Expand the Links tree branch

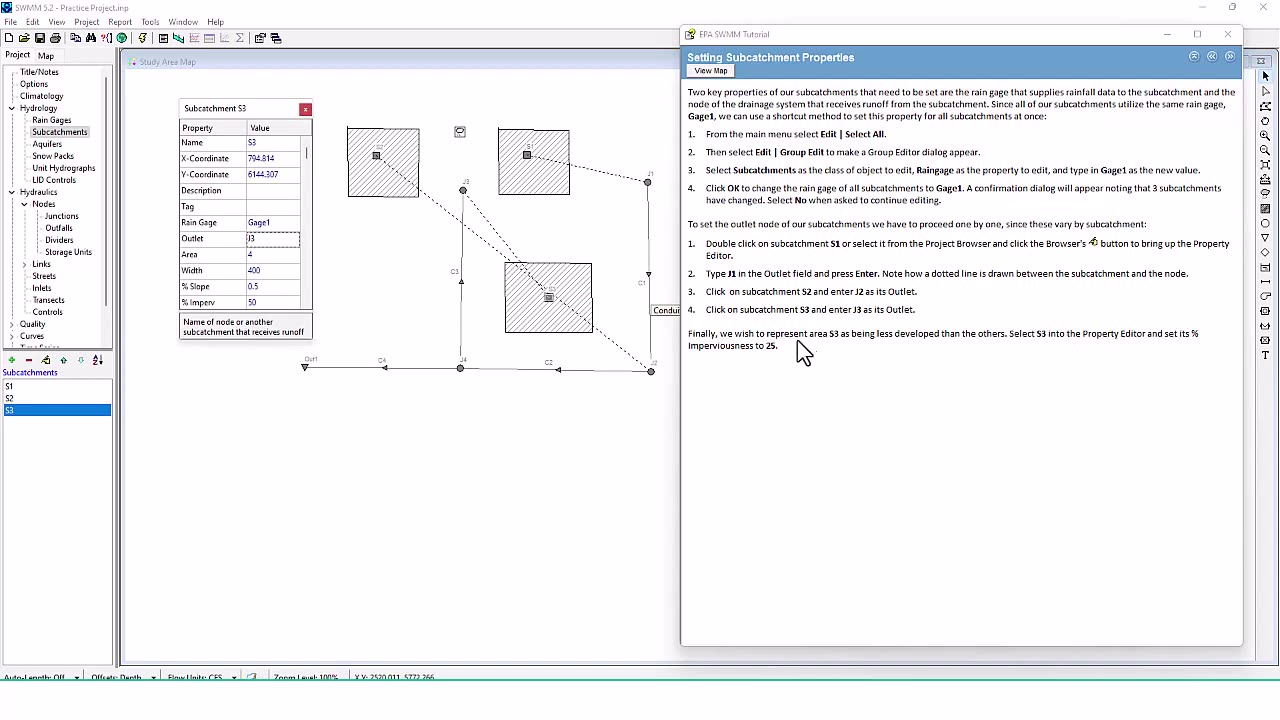pos(24,264)
